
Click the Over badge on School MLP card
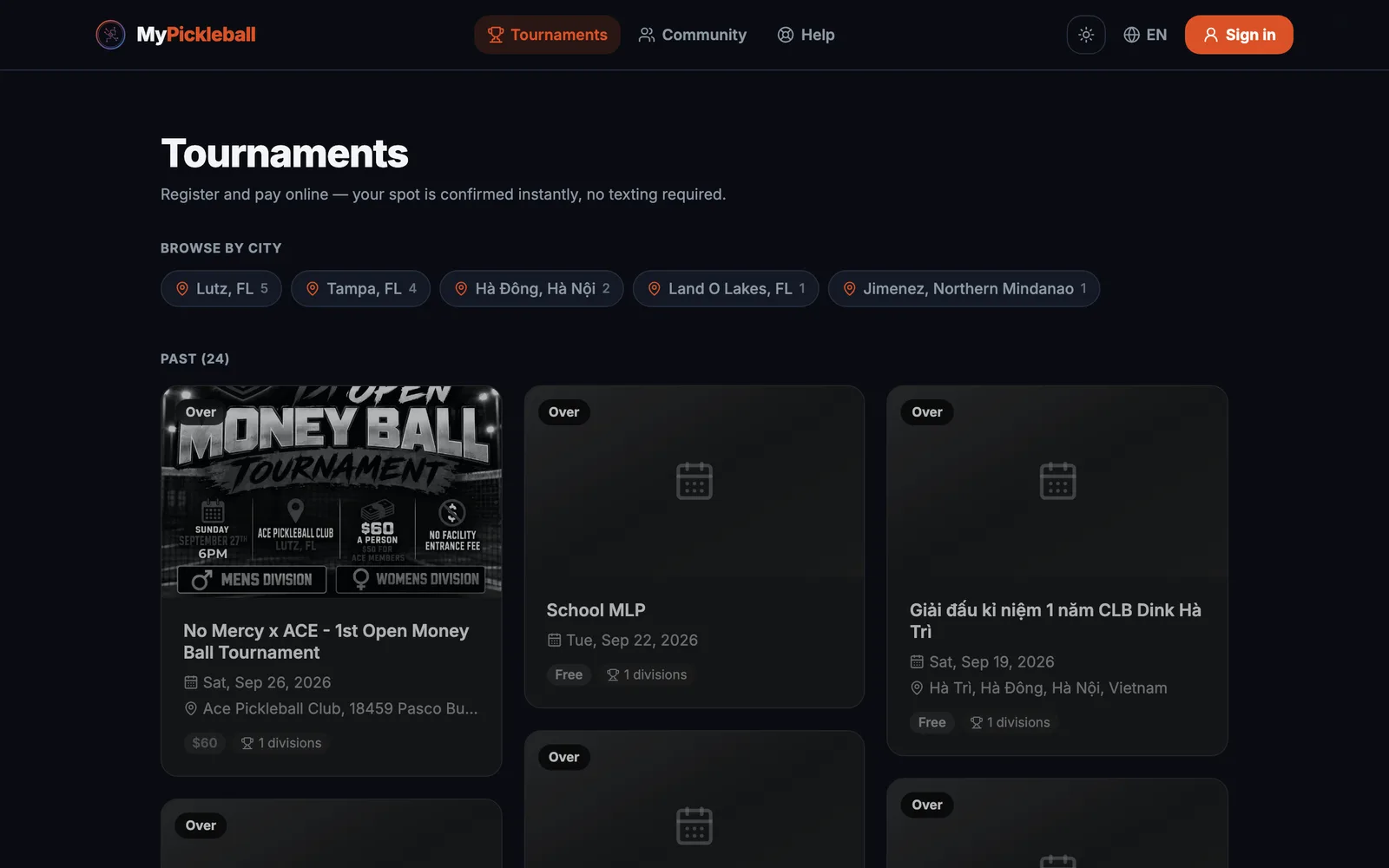pos(563,412)
